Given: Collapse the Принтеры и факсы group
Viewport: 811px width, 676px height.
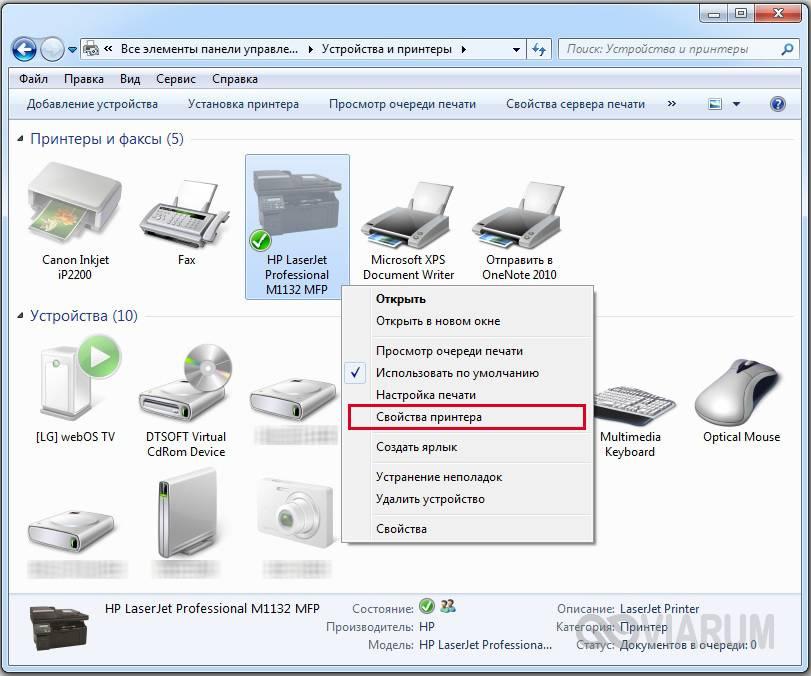Looking at the screenshot, I should 20,139.
